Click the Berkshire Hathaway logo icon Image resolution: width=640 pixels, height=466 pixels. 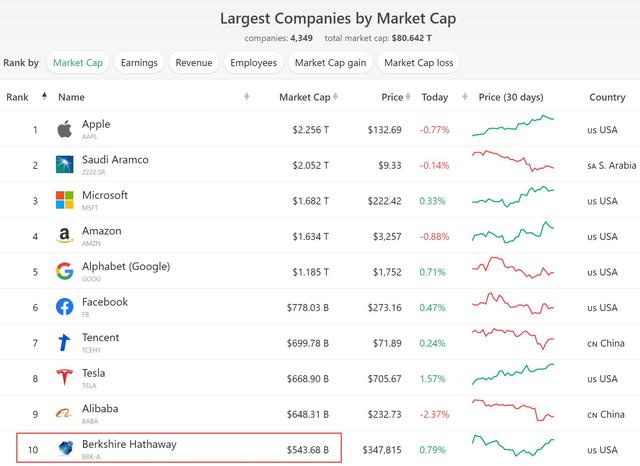point(64,449)
